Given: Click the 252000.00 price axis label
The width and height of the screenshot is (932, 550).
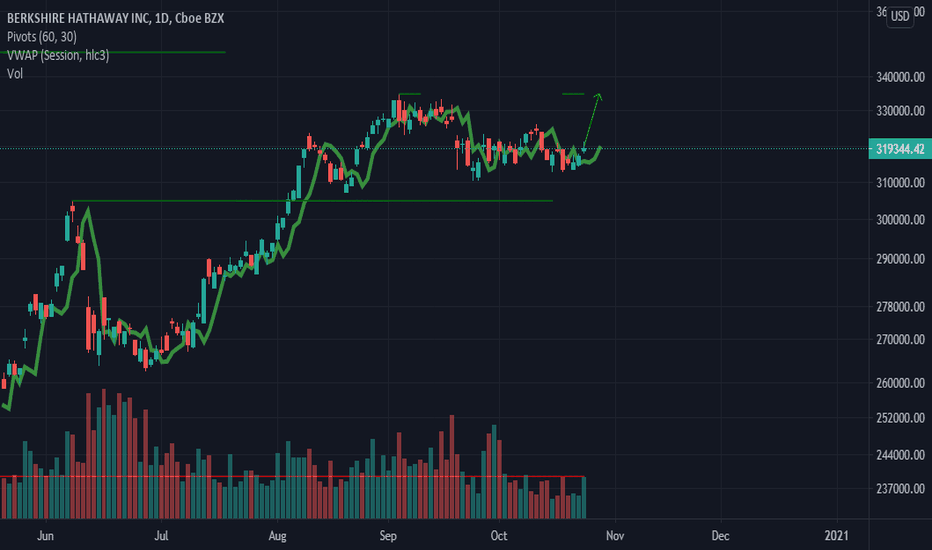Looking at the screenshot, I should pos(900,418).
